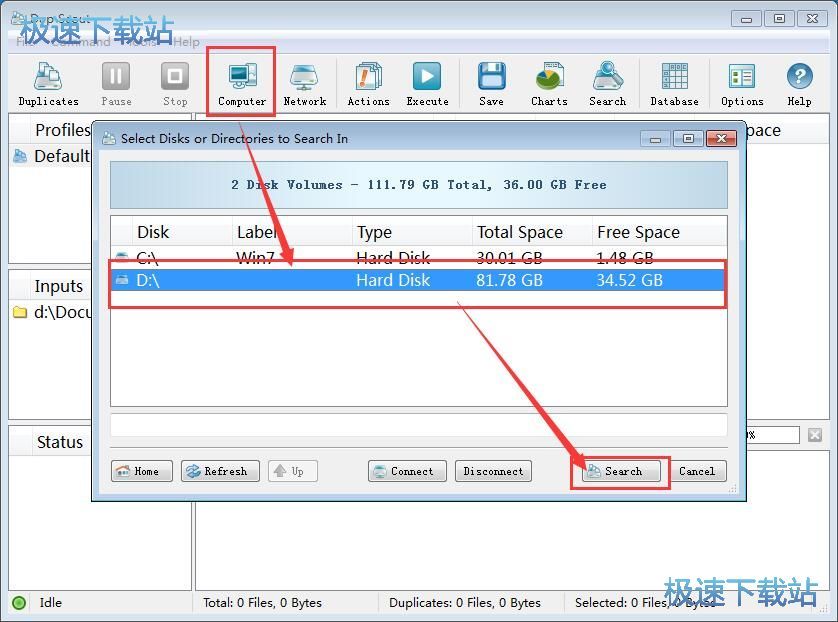This screenshot has height=622, width=838.
Task: Minimize the Select Disks dialog
Action: [655, 138]
